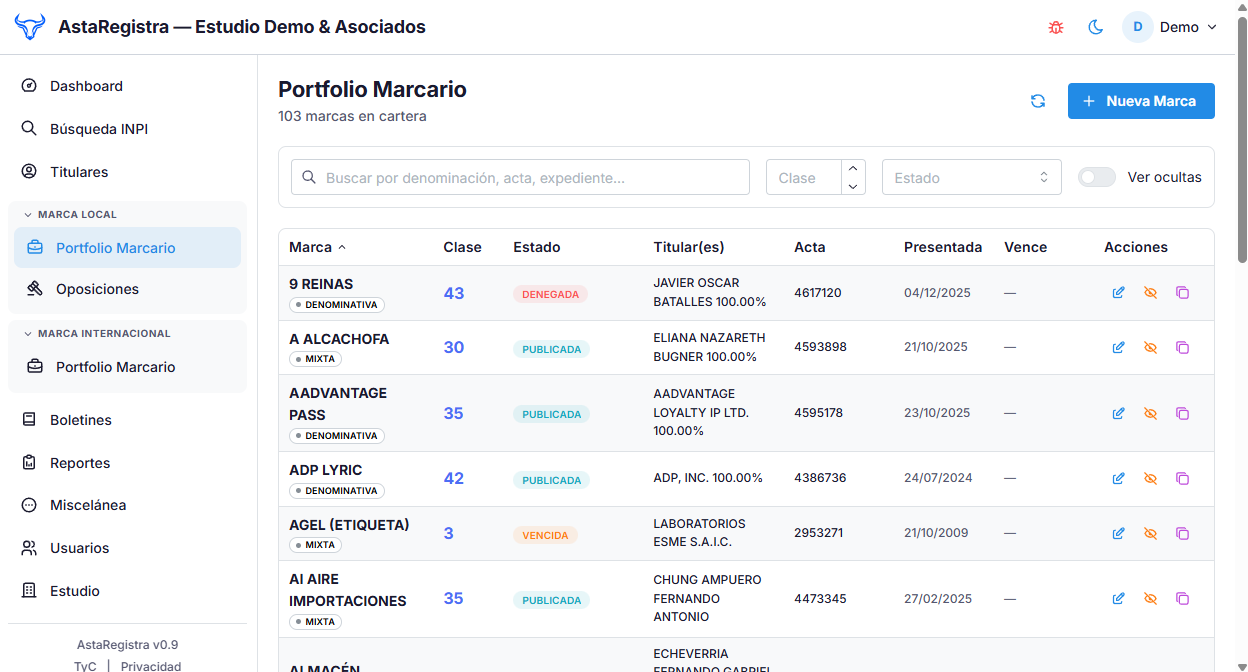The width and height of the screenshot is (1248, 672).
Task: Click the 9 REINAS trademark name
Action: 321,284
